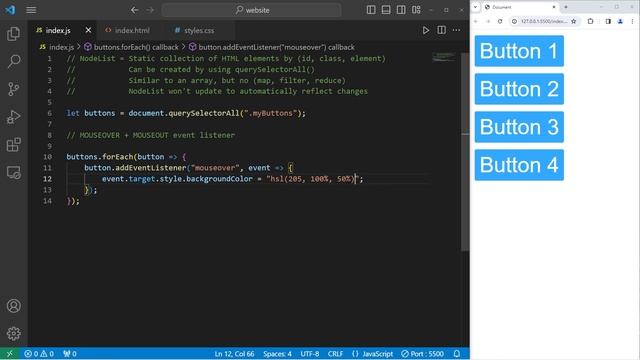Screen dimensions: 640x360
Task: Open the Manage settings gear
Action: (x=13, y=333)
